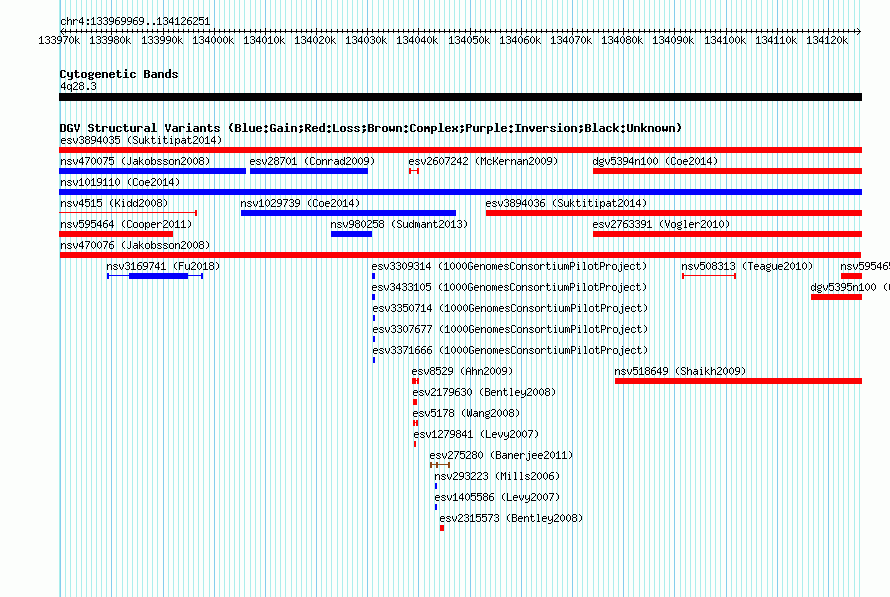
Task: Select the nsv4515 (Kidd2008) variant label
Action: [x=114, y=203]
